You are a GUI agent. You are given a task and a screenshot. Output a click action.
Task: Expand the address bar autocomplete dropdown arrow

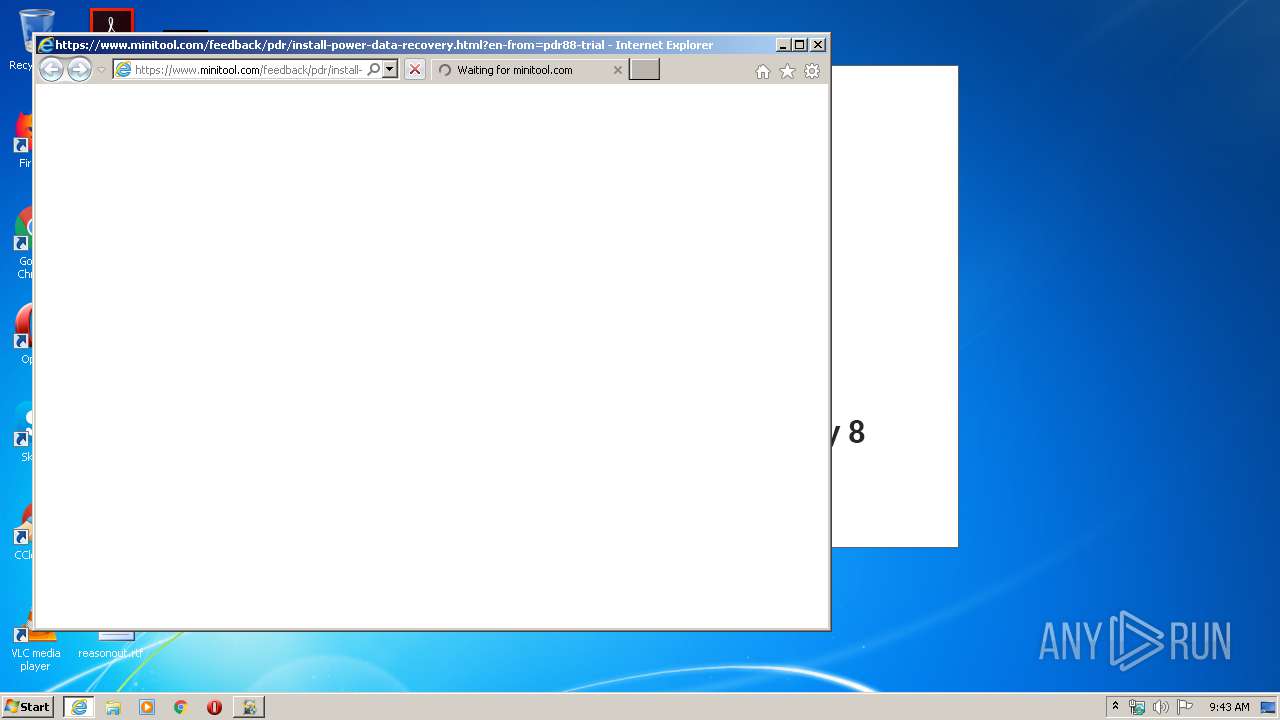pyautogui.click(x=390, y=70)
